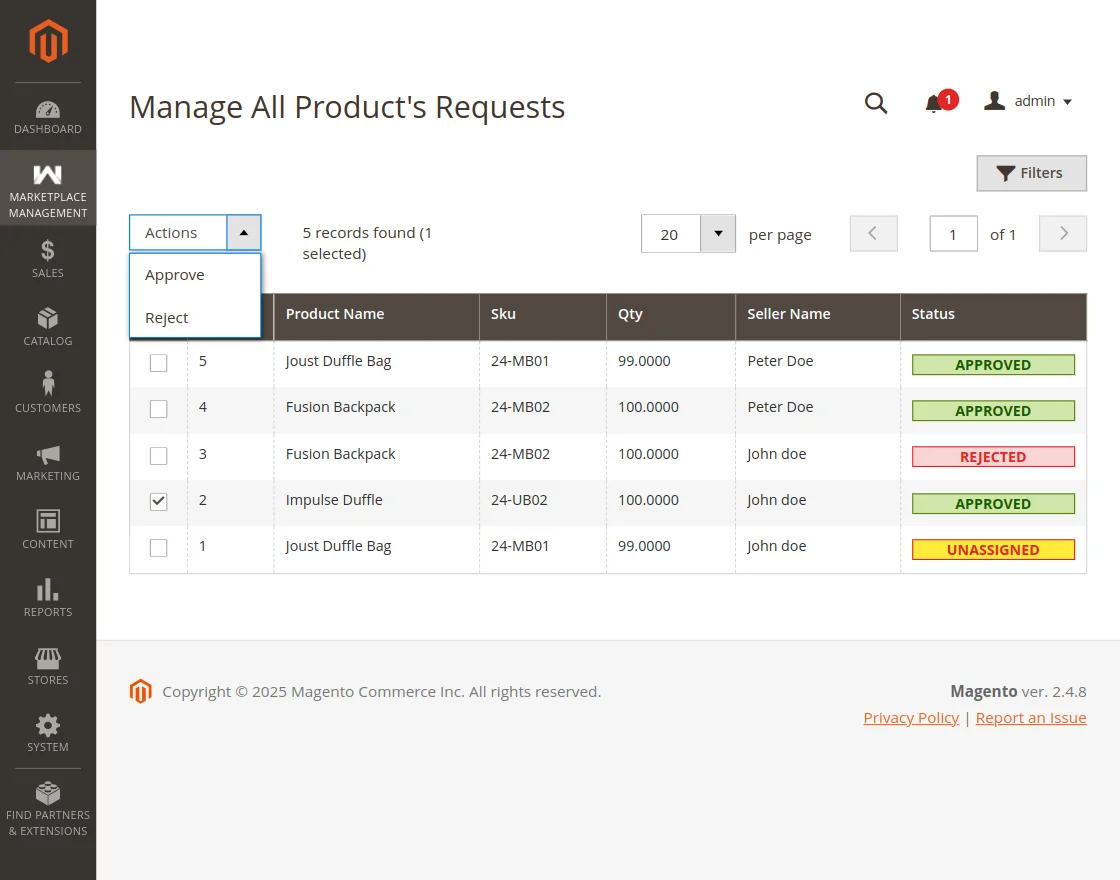Open the Sales menu
The image size is (1120, 880).
[48, 259]
